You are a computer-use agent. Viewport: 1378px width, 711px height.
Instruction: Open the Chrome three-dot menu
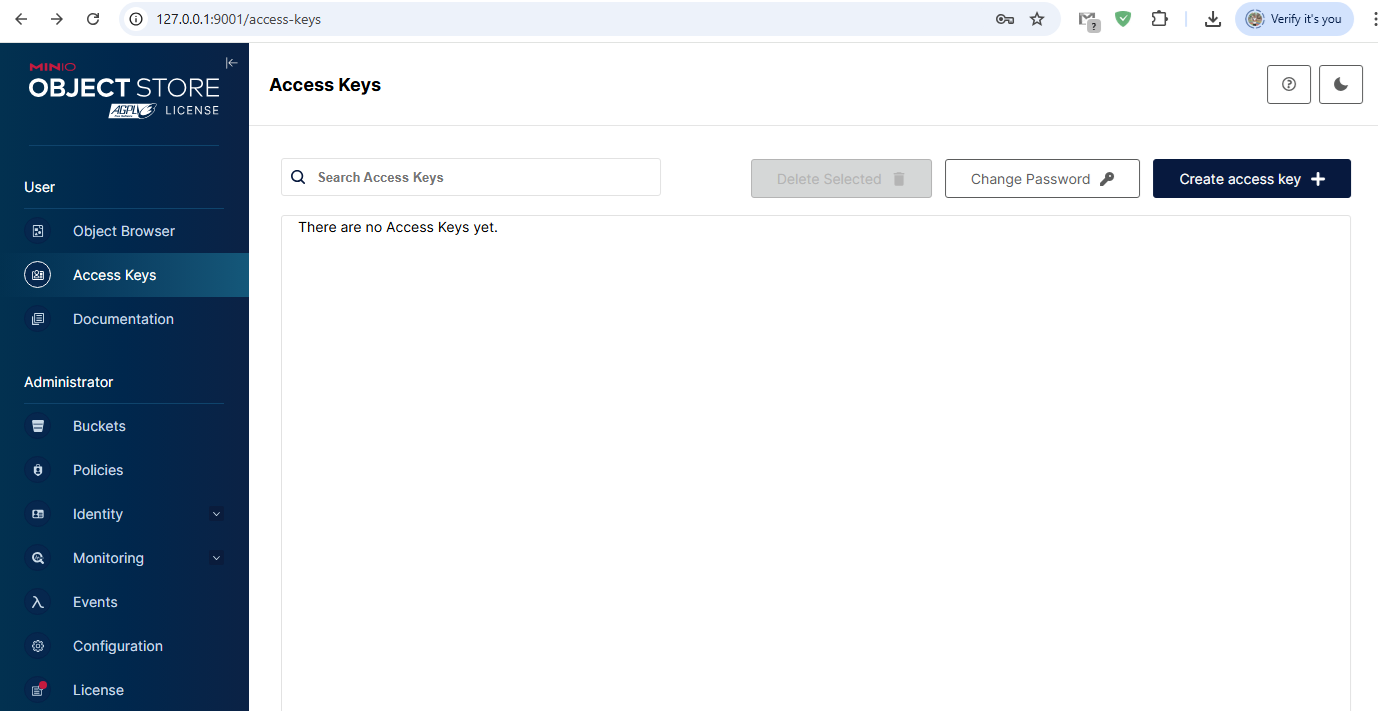point(1374,19)
